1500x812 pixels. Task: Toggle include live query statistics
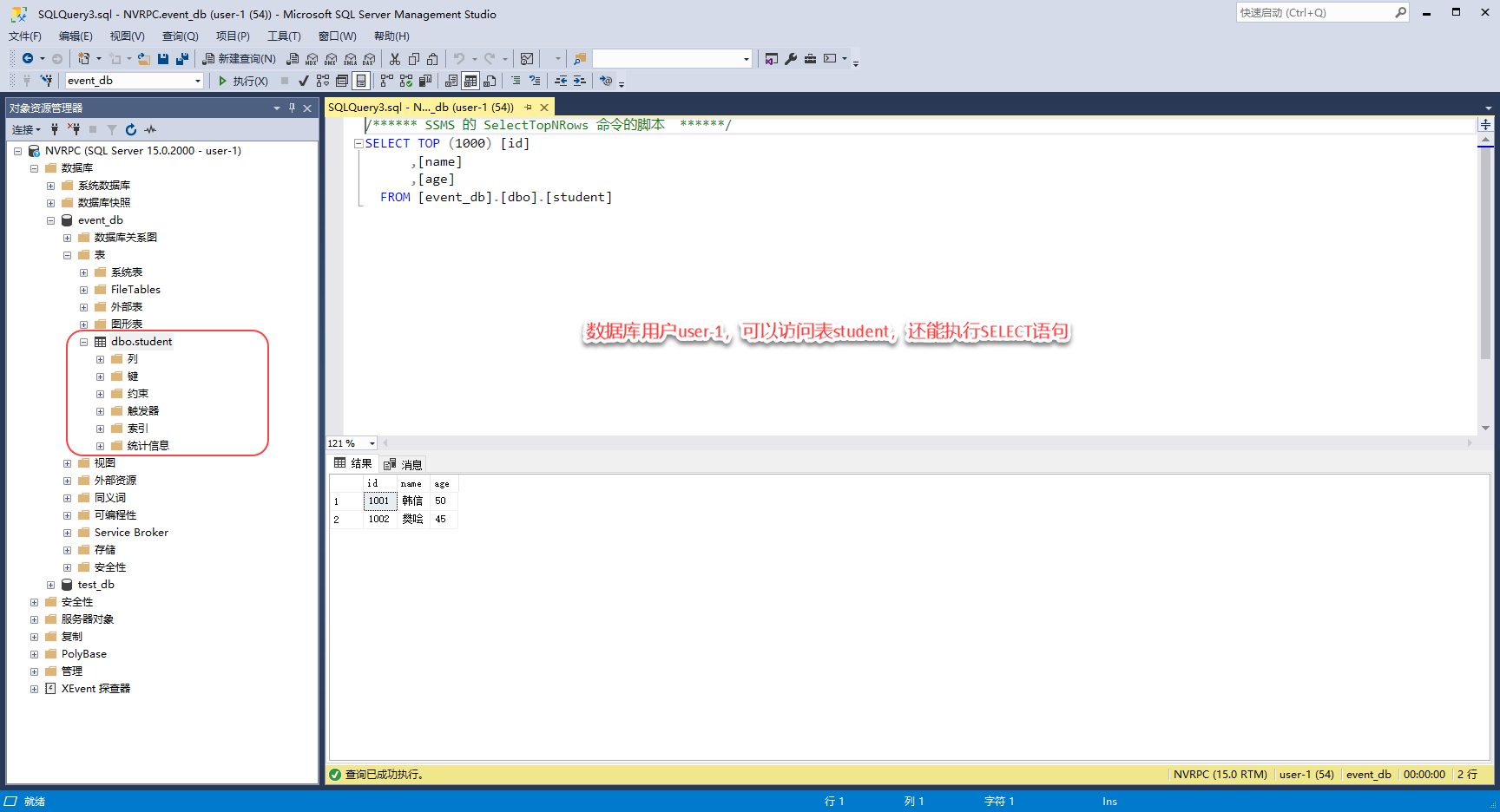[406, 81]
